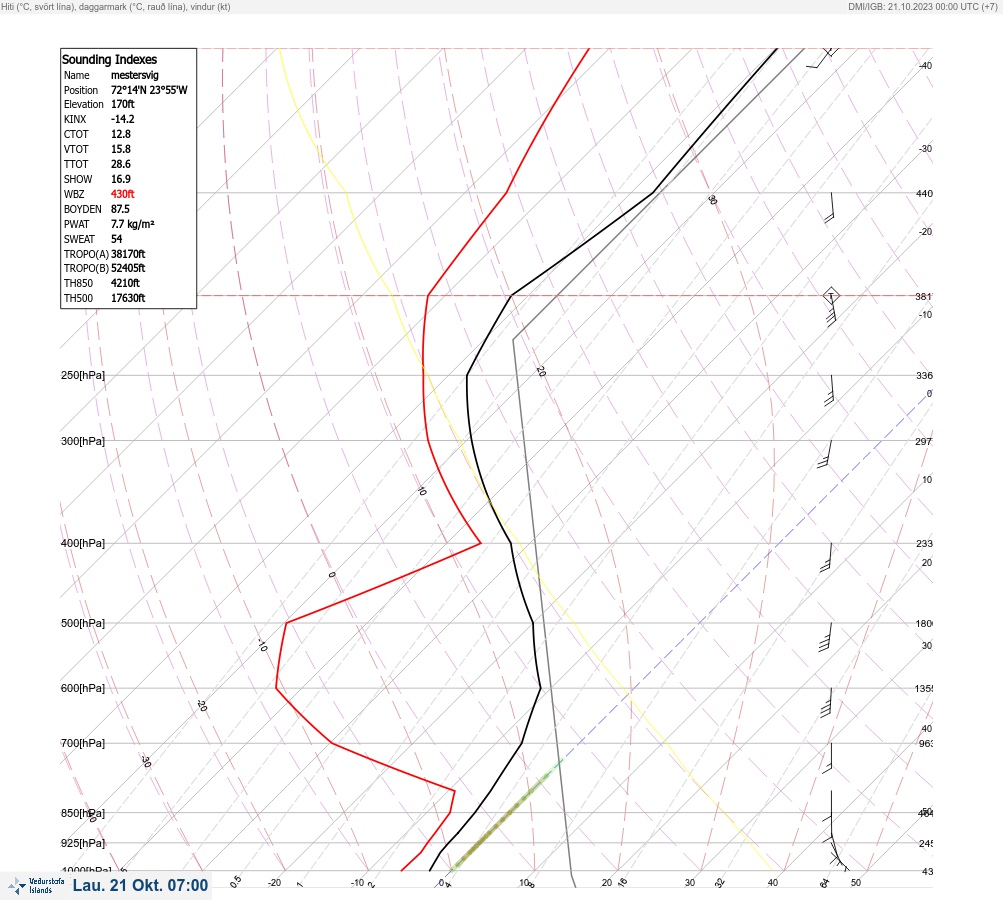
Task: Click the 600[hPa] pressure label
Action: (83, 688)
